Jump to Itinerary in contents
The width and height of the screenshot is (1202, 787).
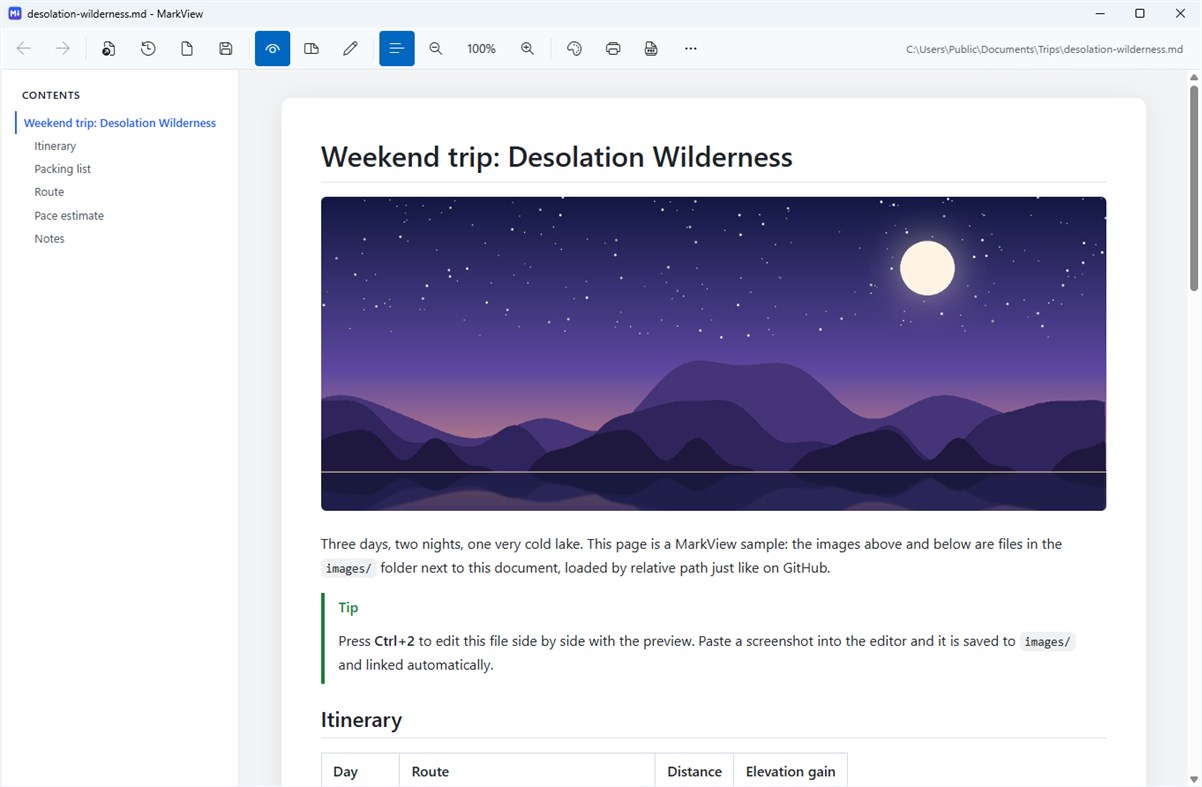tap(55, 146)
